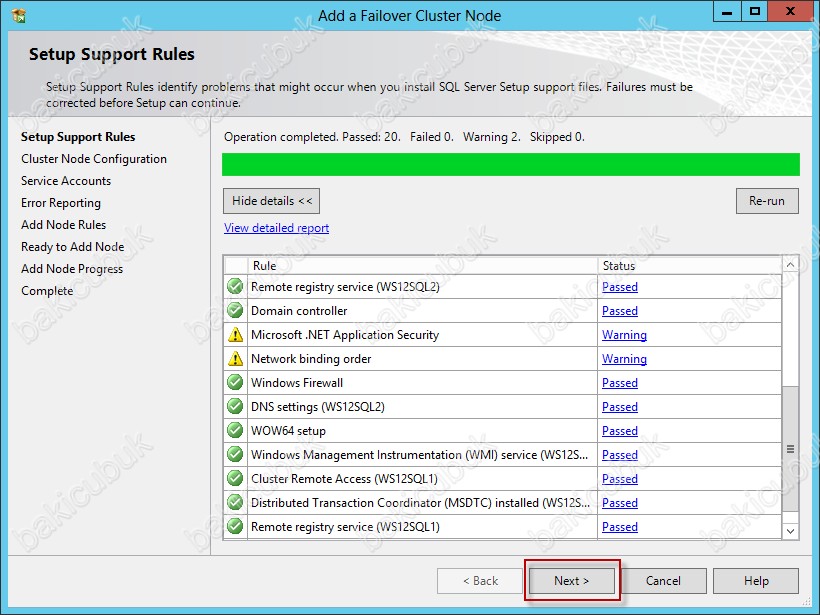Re-run the setup support rules
820x615 pixels.
click(x=767, y=201)
